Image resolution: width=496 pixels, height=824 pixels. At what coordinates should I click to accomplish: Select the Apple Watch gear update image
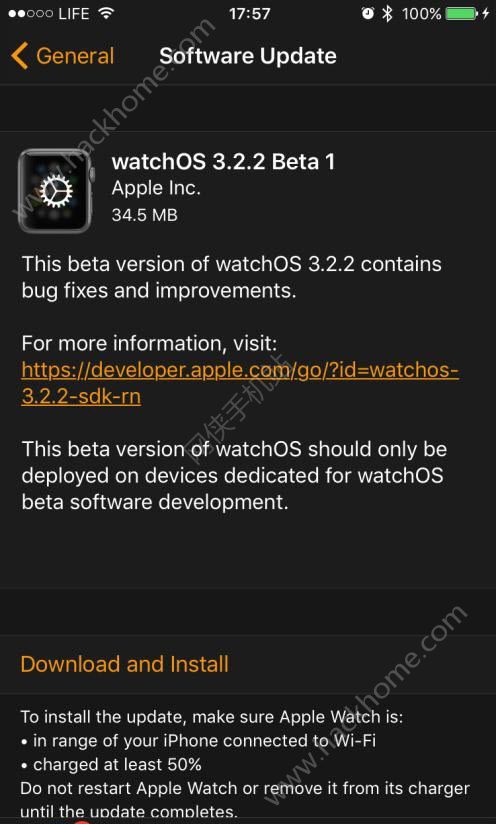point(55,190)
